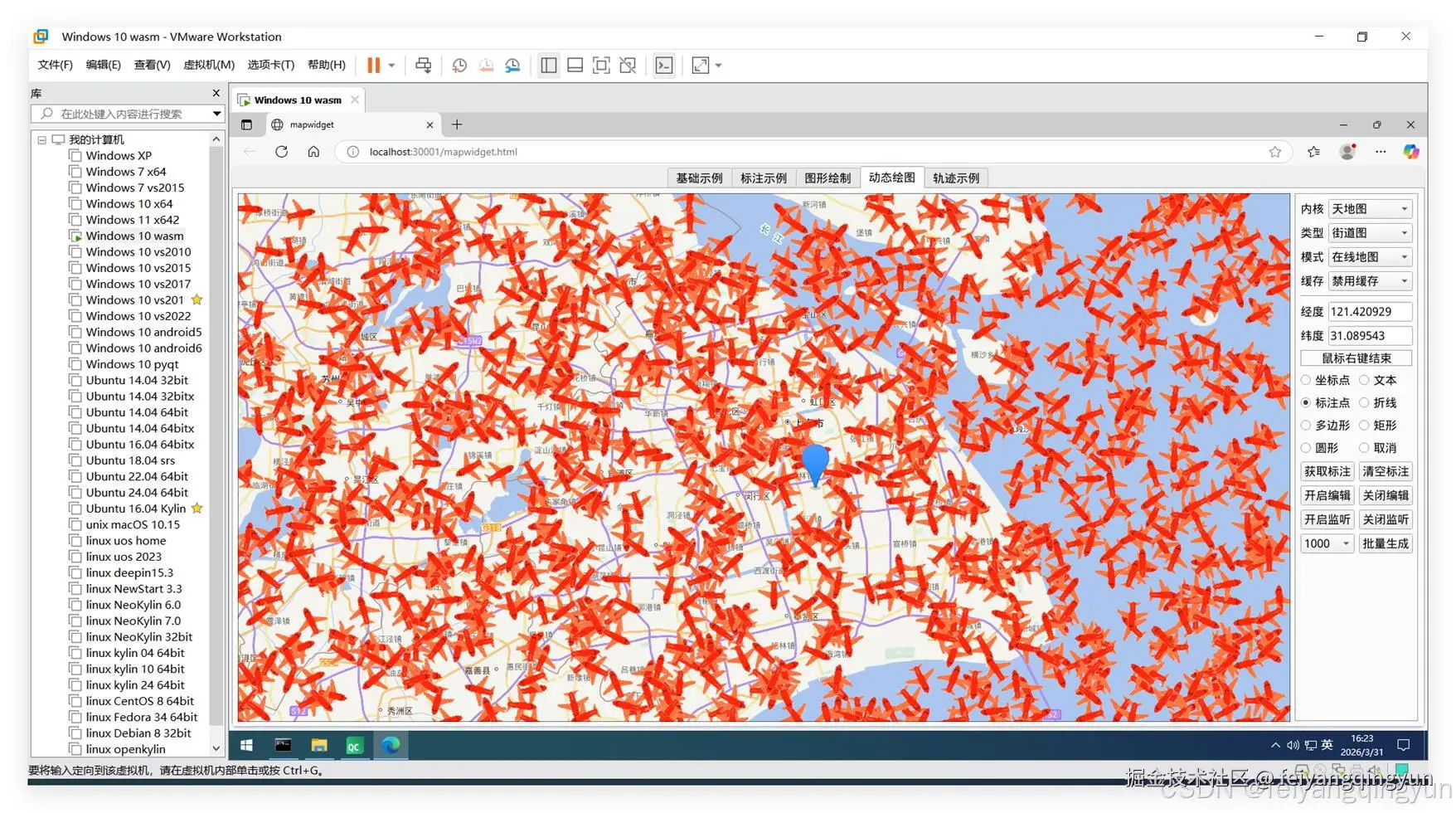The image size is (1456, 813).
Task: Open the 模式 dropdown showing 在线地图
Action: (x=1370, y=257)
